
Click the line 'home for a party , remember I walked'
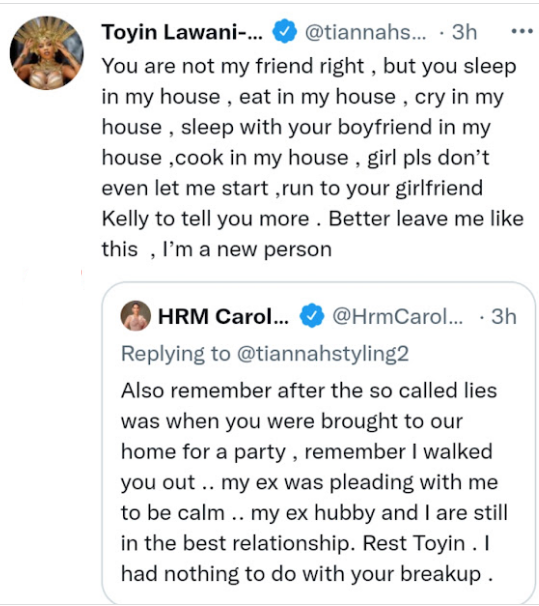coord(307,452)
